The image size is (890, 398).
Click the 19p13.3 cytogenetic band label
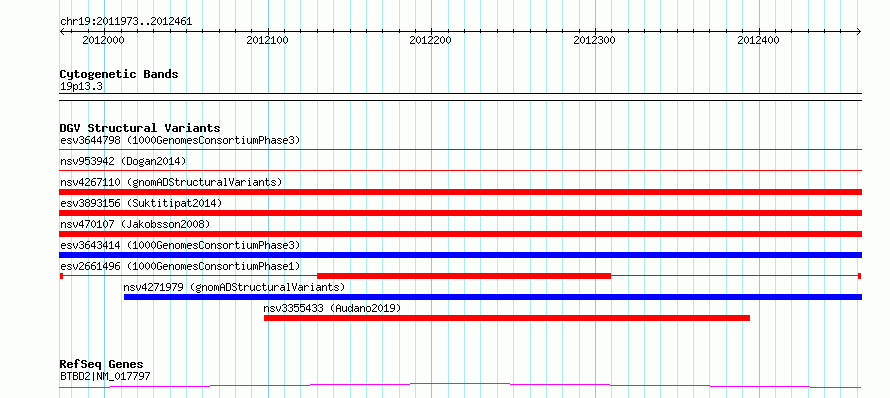pyautogui.click(x=81, y=86)
